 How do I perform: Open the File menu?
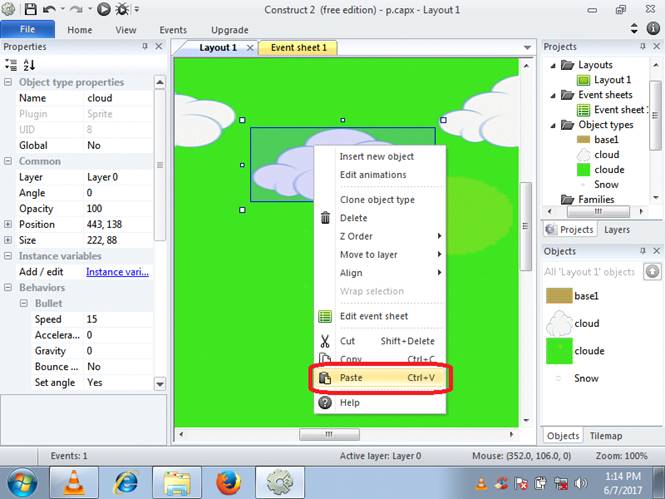[x=28, y=29]
